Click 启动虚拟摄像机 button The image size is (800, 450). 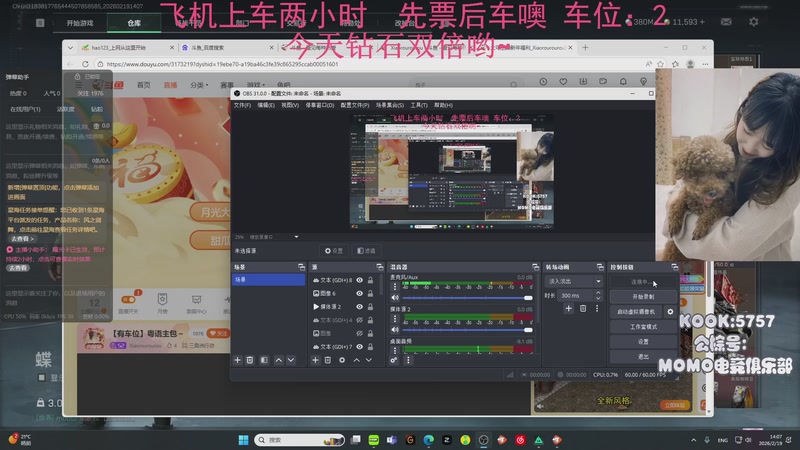[636, 311]
